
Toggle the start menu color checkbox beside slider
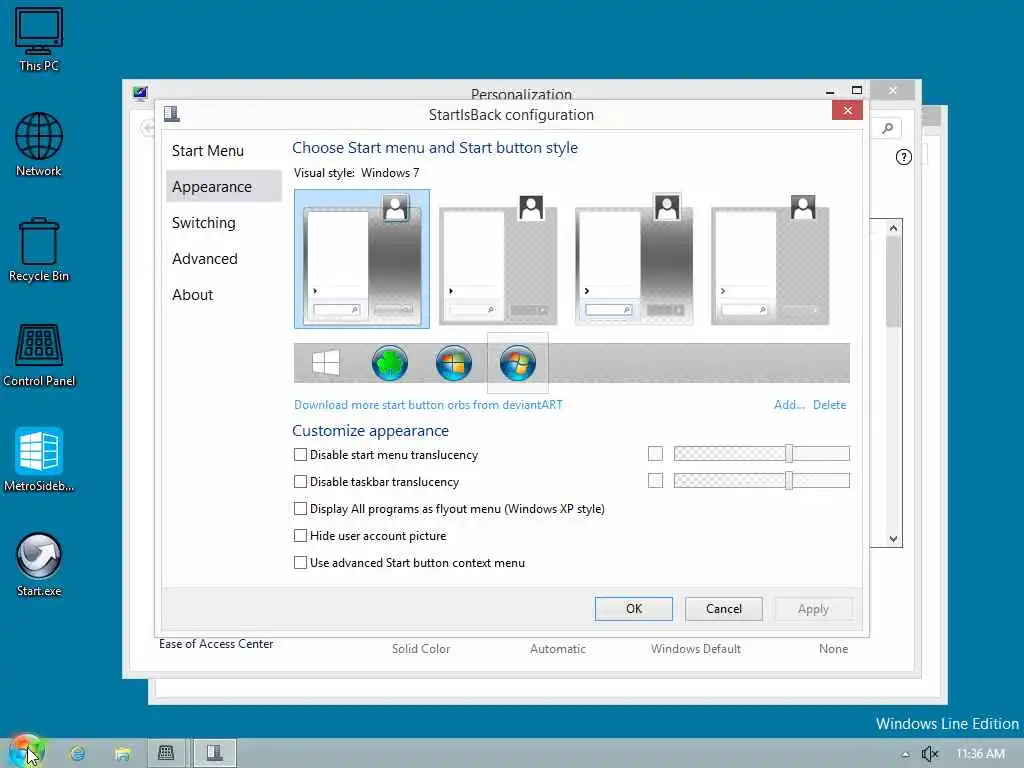pos(655,453)
